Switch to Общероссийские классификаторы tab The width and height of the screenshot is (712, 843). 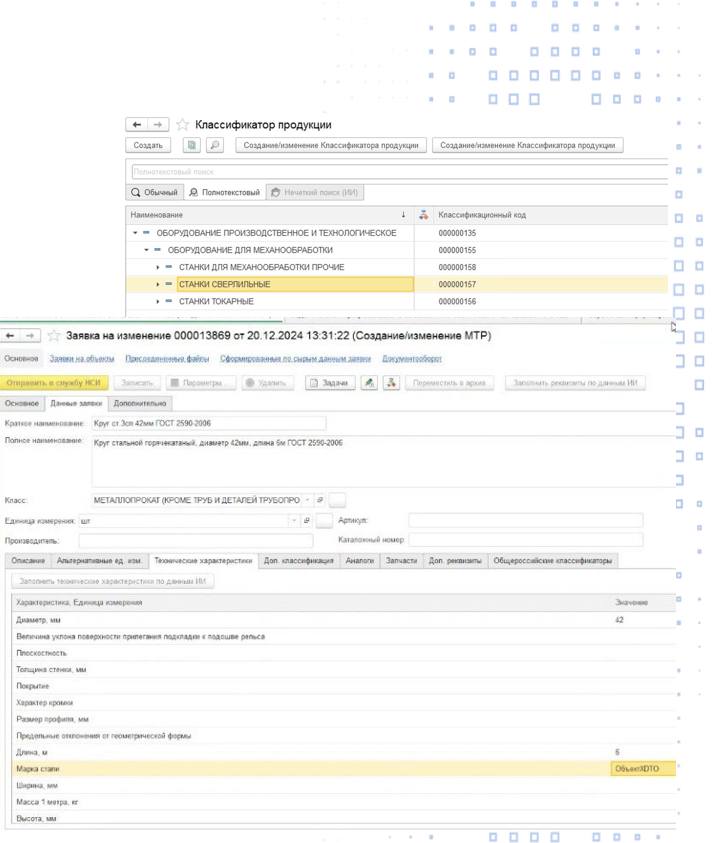click(x=553, y=561)
